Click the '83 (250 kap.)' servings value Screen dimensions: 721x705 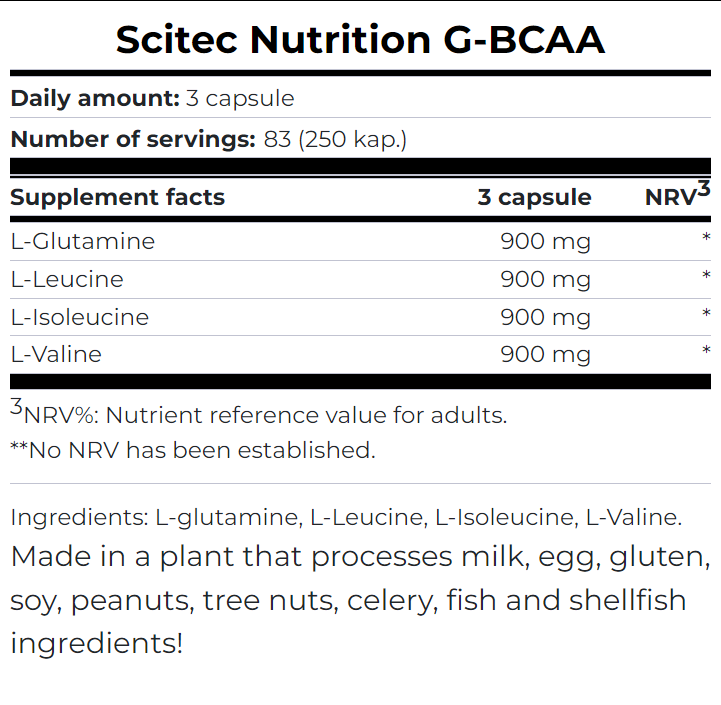336,139
